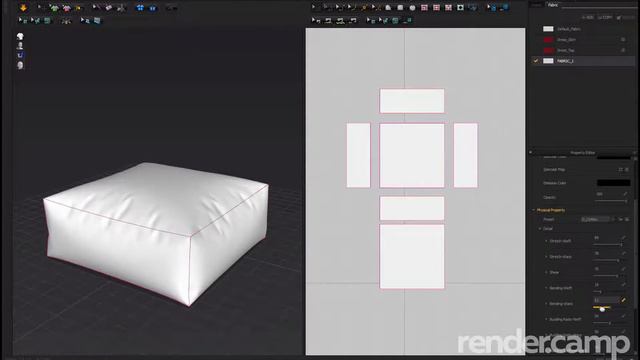This screenshot has height=360, width=640.
Task: Select the right side rectangle pattern piece
Action: (x=465, y=156)
